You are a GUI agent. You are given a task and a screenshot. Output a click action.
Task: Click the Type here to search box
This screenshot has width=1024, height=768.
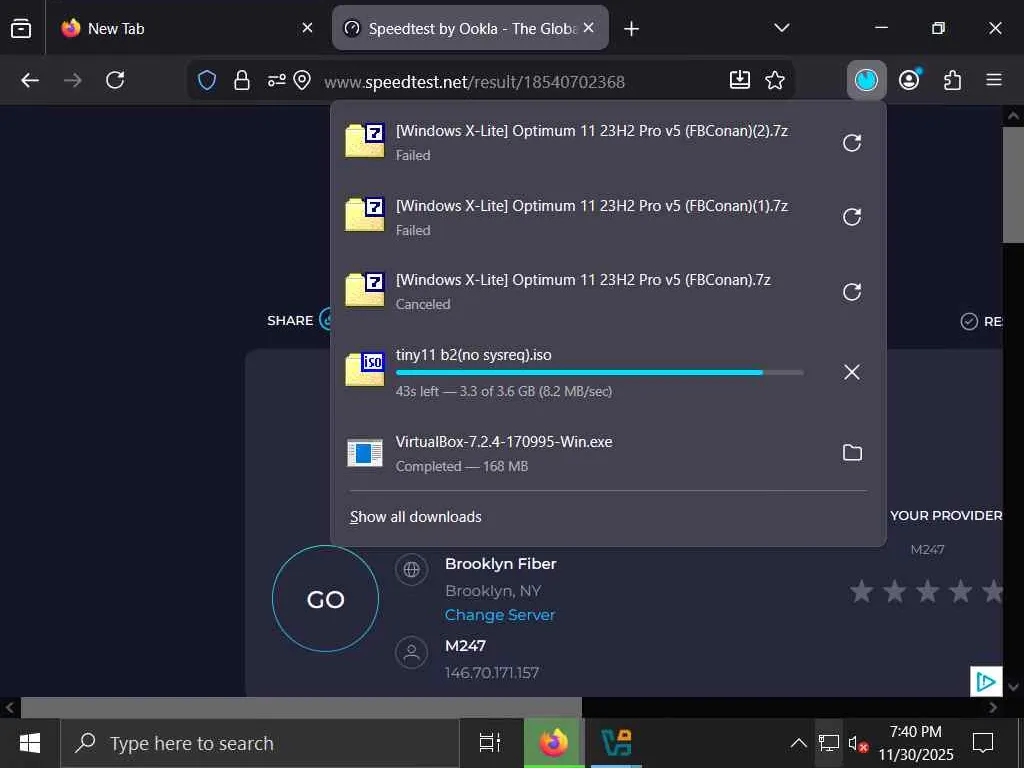point(260,743)
